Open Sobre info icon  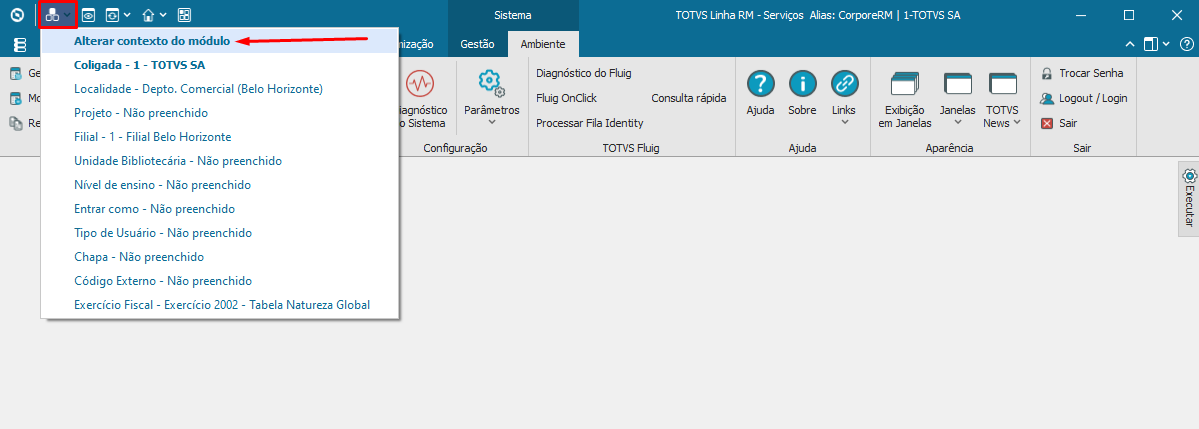802,83
